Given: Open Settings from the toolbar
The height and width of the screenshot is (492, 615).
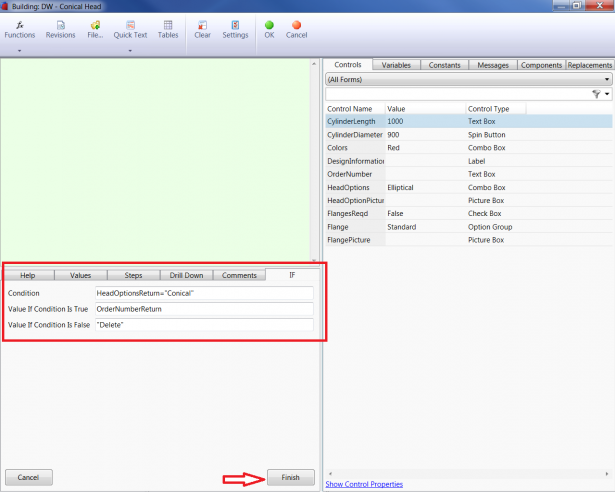Looking at the screenshot, I should tap(235, 28).
